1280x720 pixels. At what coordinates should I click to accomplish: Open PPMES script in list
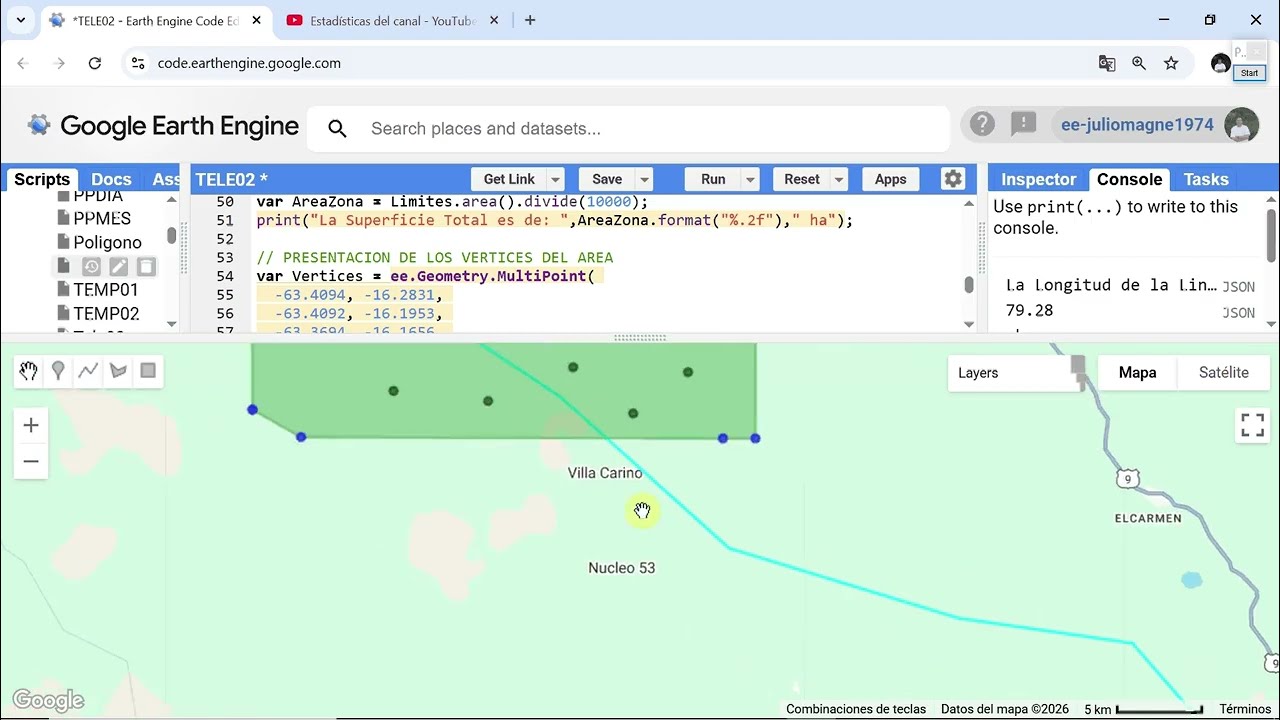point(102,219)
